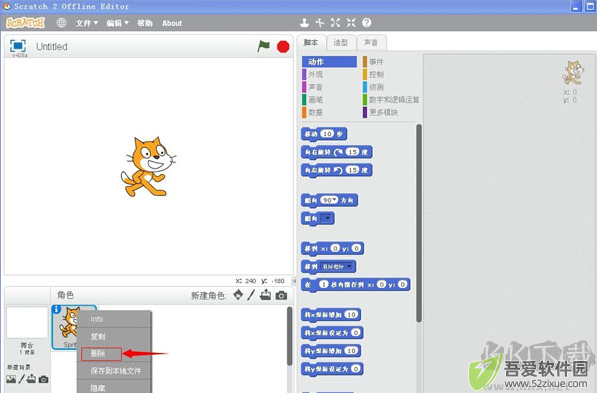
Task: Stop all scripts with red button
Action: [x=283, y=46]
